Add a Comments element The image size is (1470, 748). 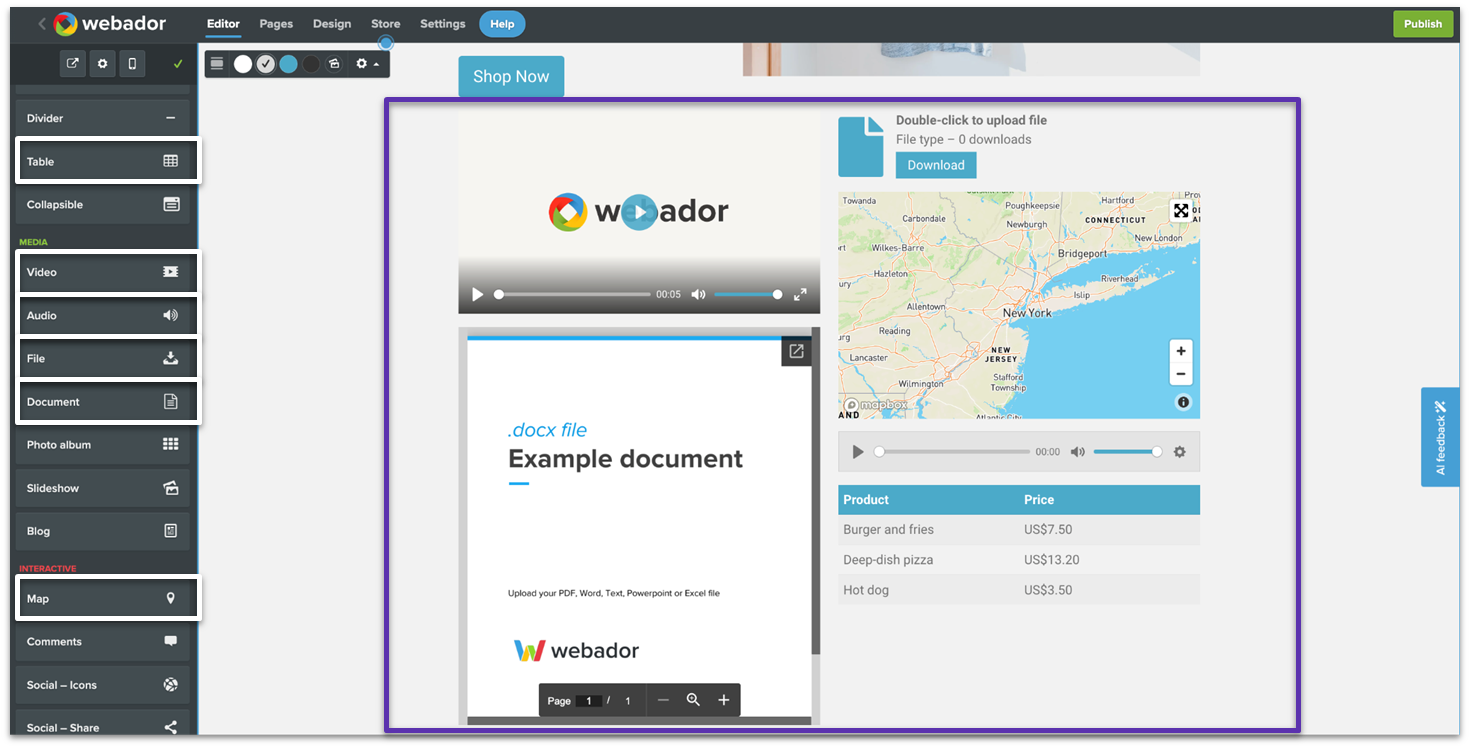[102, 641]
